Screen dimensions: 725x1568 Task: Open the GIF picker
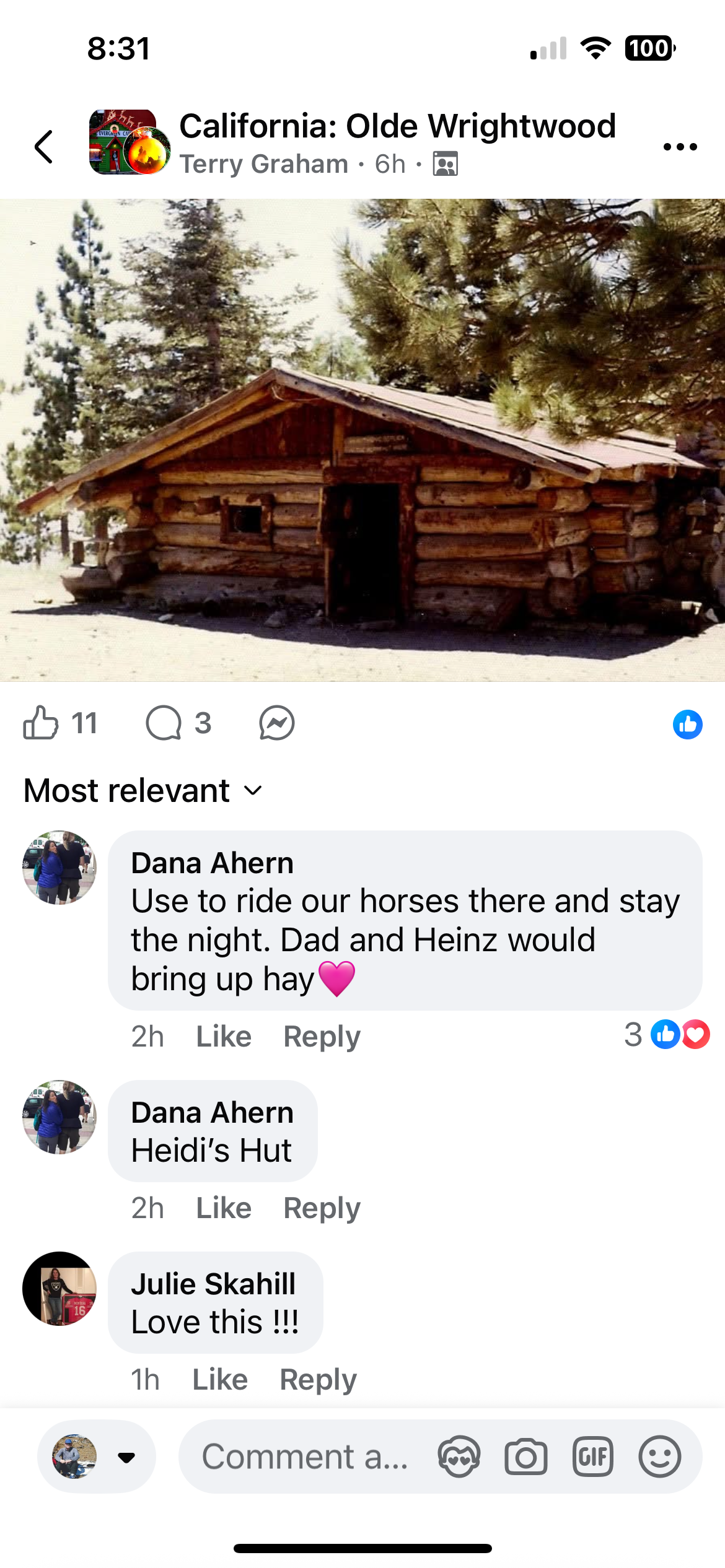pos(593,1457)
